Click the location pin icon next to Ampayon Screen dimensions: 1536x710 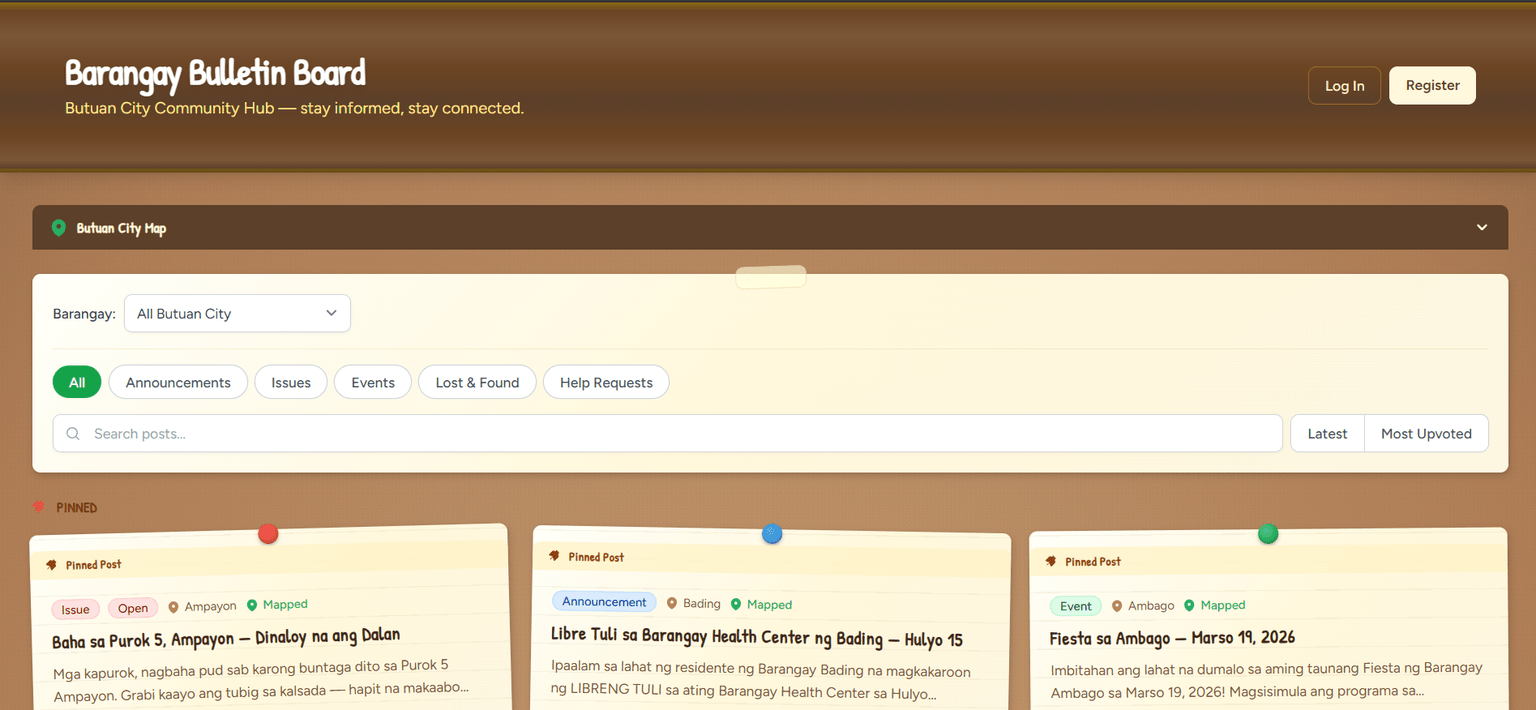point(173,607)
